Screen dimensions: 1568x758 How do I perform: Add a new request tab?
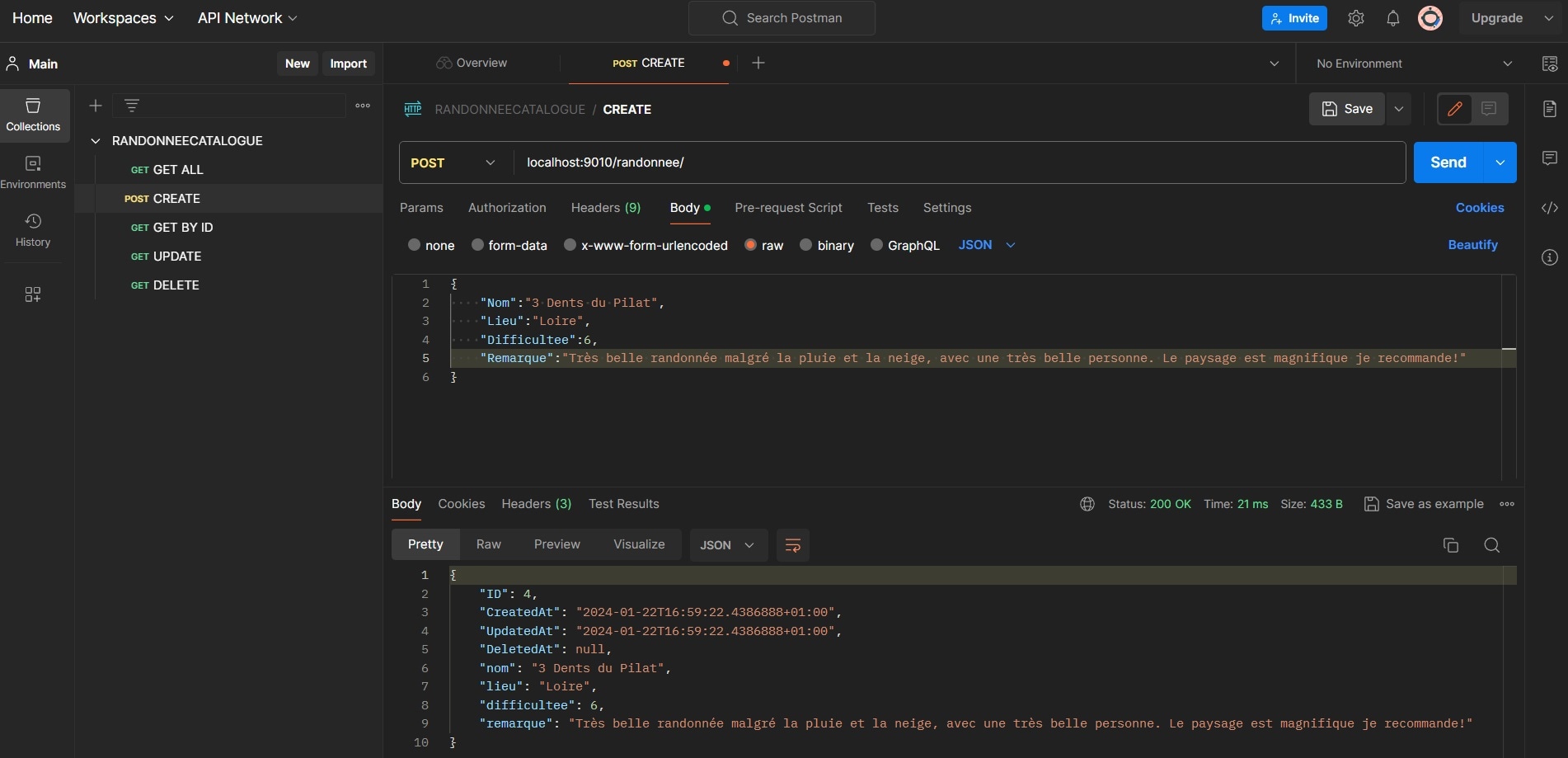758,63
